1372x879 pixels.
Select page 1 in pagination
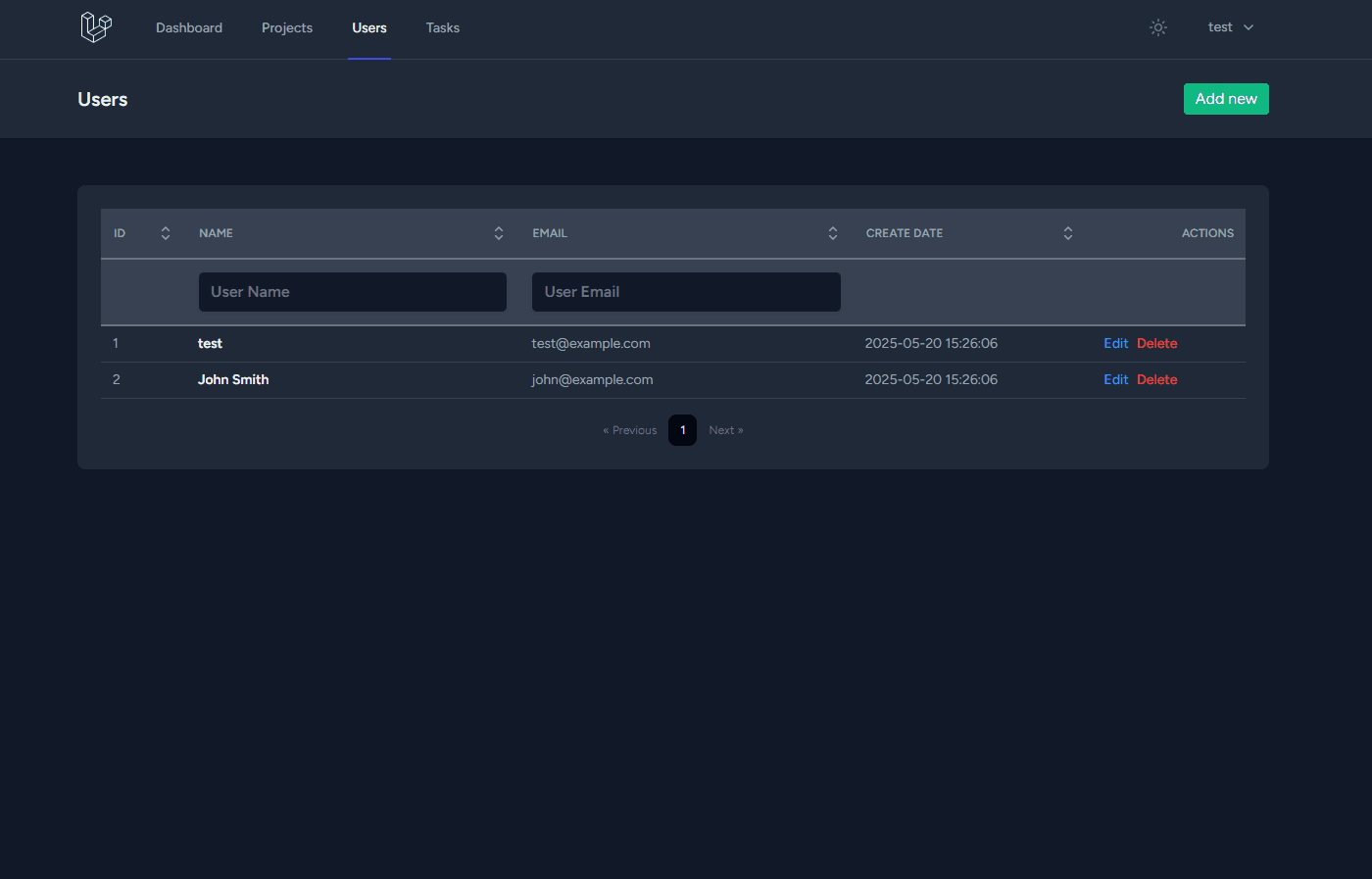tap(682, 429)
